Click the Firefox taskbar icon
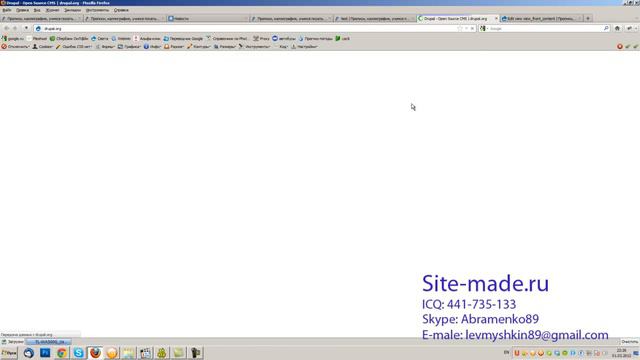 (x=95, y=353)
